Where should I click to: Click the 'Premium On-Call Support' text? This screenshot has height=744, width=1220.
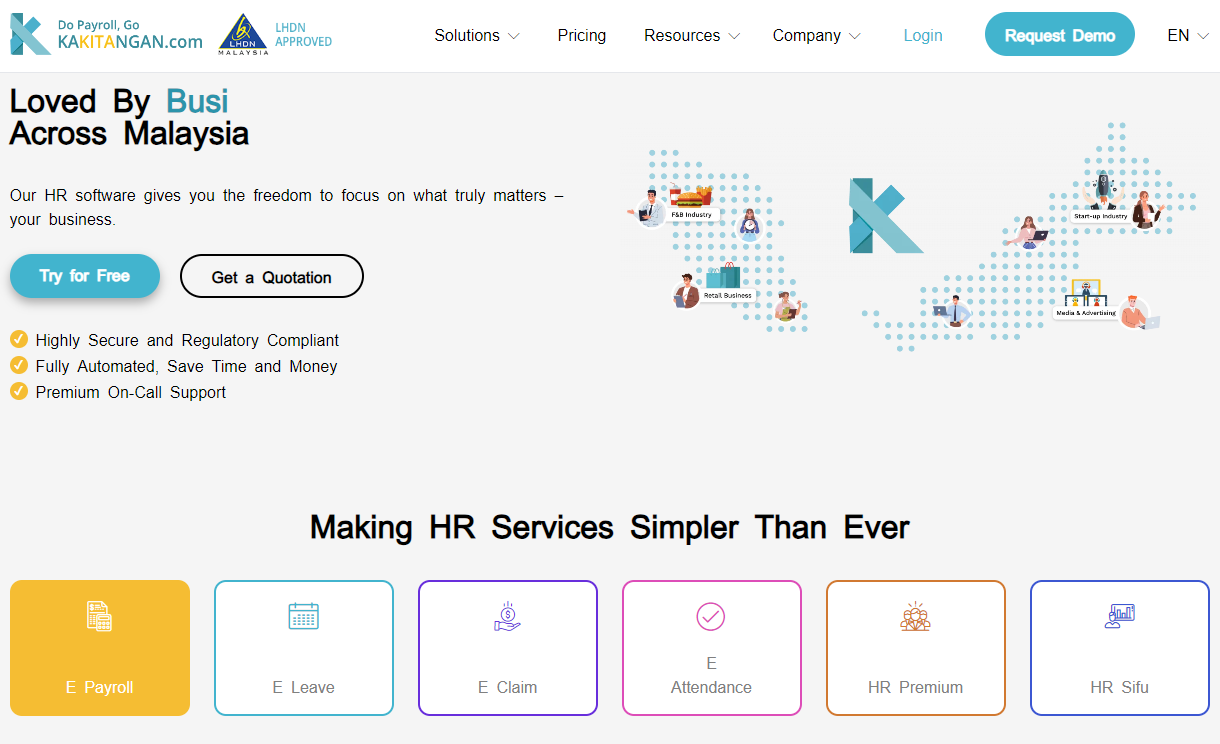pos(131,392)
